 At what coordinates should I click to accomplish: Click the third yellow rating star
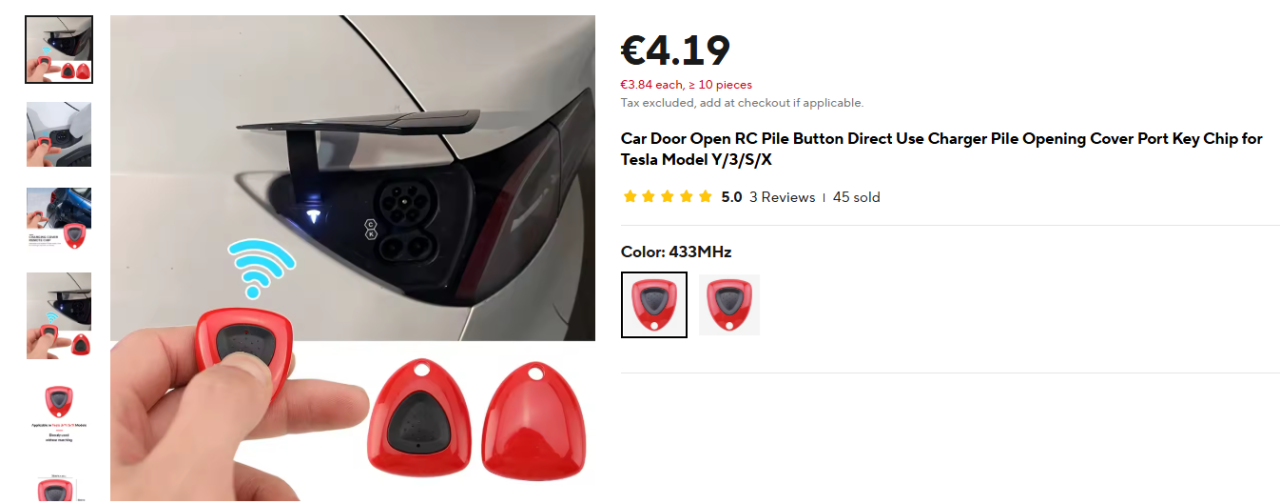coord(668,197)
